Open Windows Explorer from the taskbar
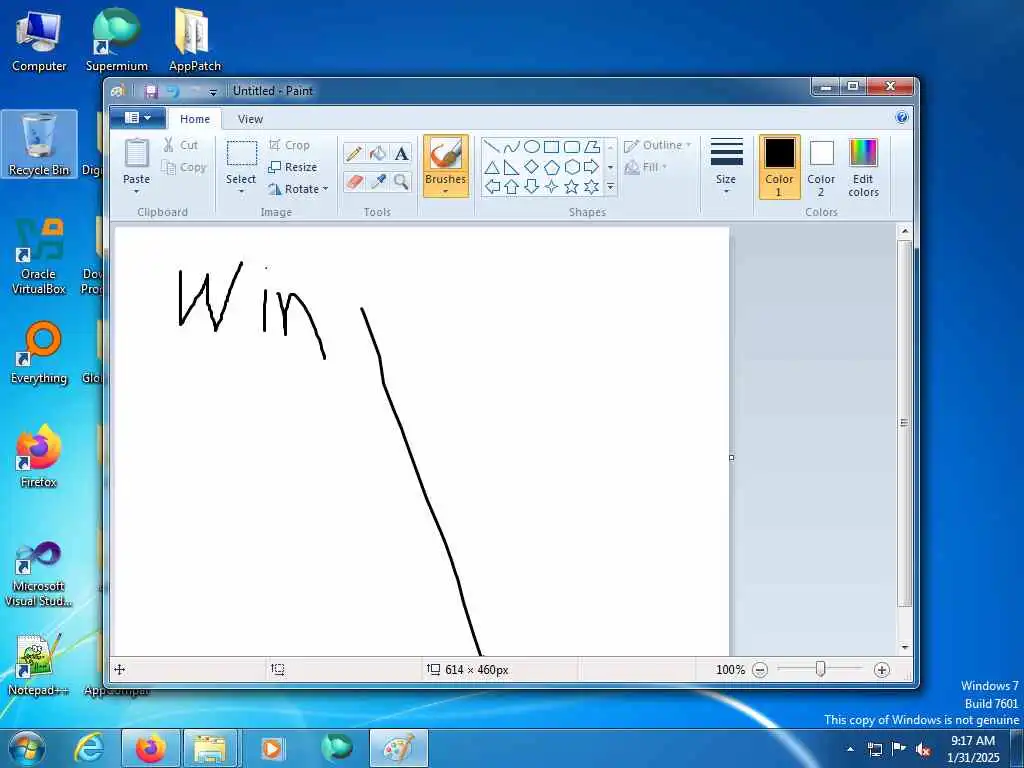Image resolution: width=1024 pixels, height=768 pixels. pyautogui.click(x=209, y=748)
